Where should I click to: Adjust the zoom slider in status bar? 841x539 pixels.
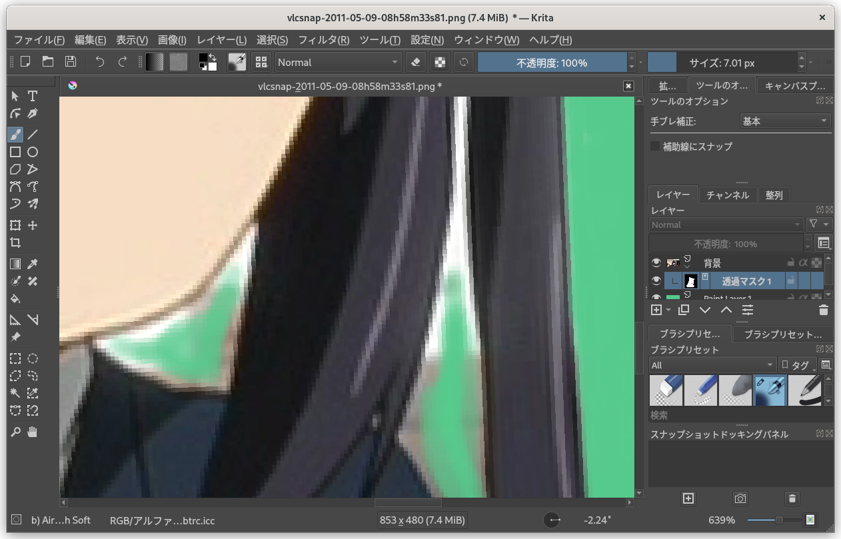coord(772,520)
